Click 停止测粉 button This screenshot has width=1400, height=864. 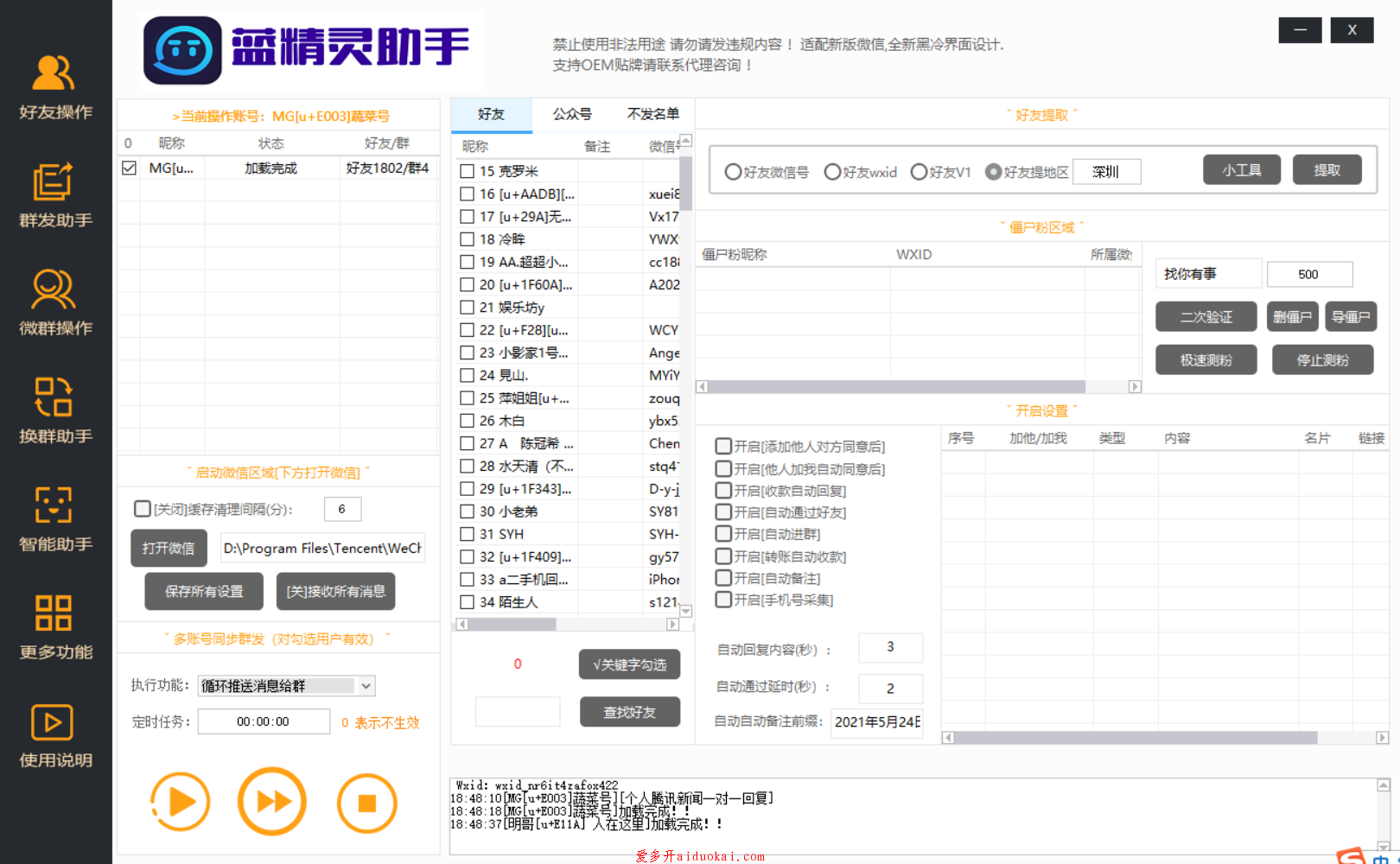[1323, 360]
